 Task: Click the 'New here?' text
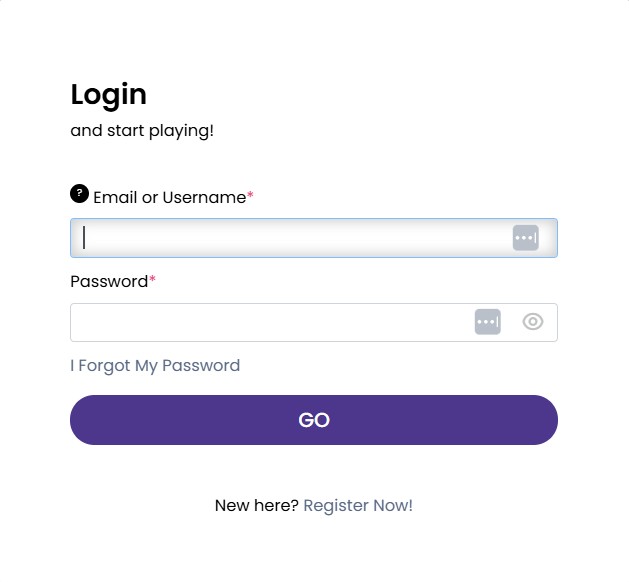click(257, 505)
